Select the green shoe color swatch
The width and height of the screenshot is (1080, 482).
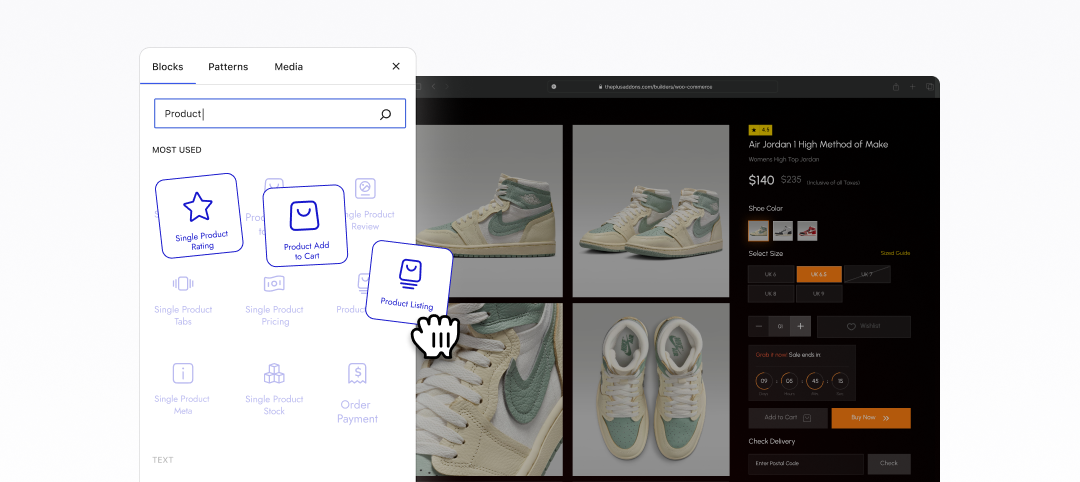(758, 231)
